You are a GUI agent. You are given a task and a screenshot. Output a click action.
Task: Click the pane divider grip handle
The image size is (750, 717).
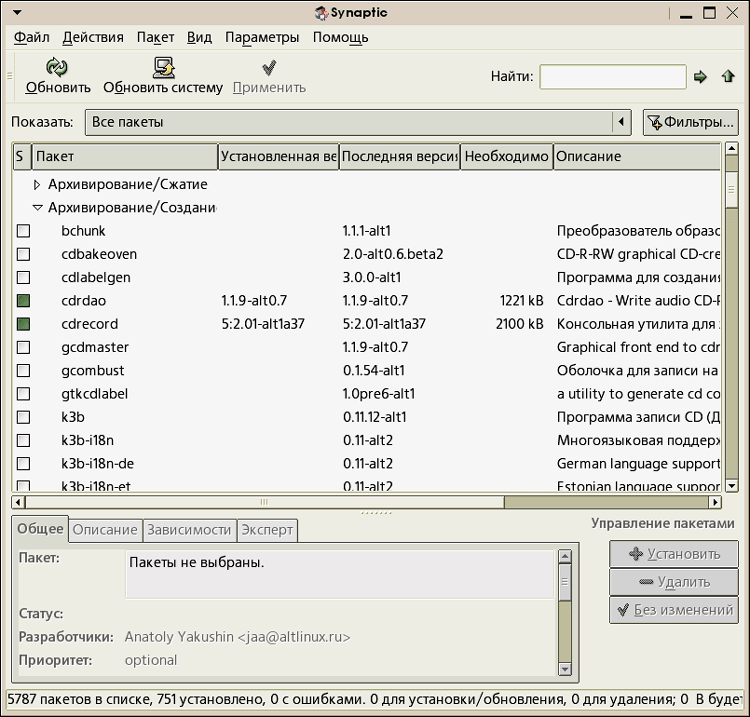(376, 513)
